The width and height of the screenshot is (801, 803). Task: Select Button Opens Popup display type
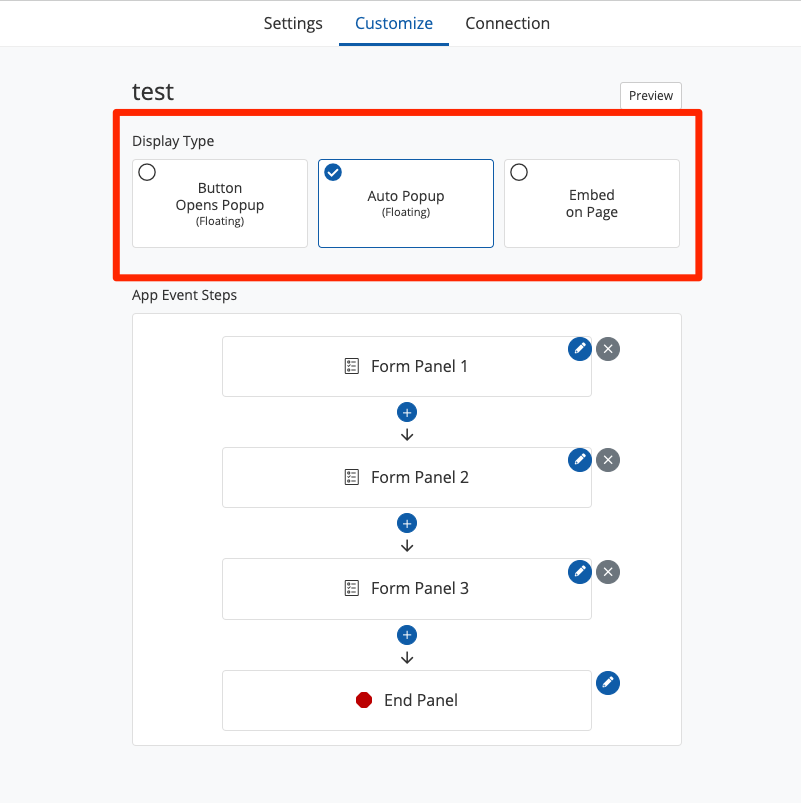pyautogui.click(x=220, y=203)
